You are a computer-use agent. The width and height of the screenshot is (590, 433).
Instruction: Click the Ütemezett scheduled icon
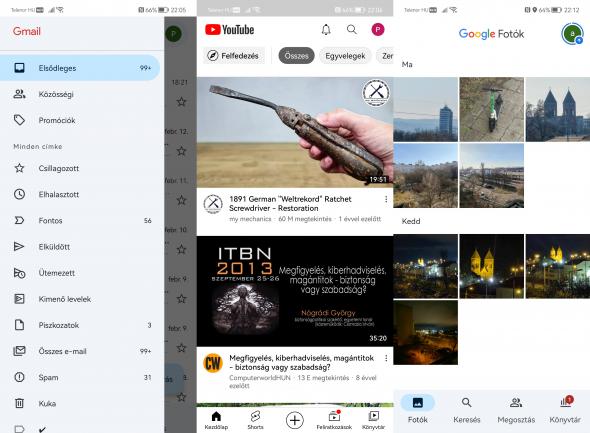click(19, 273)
